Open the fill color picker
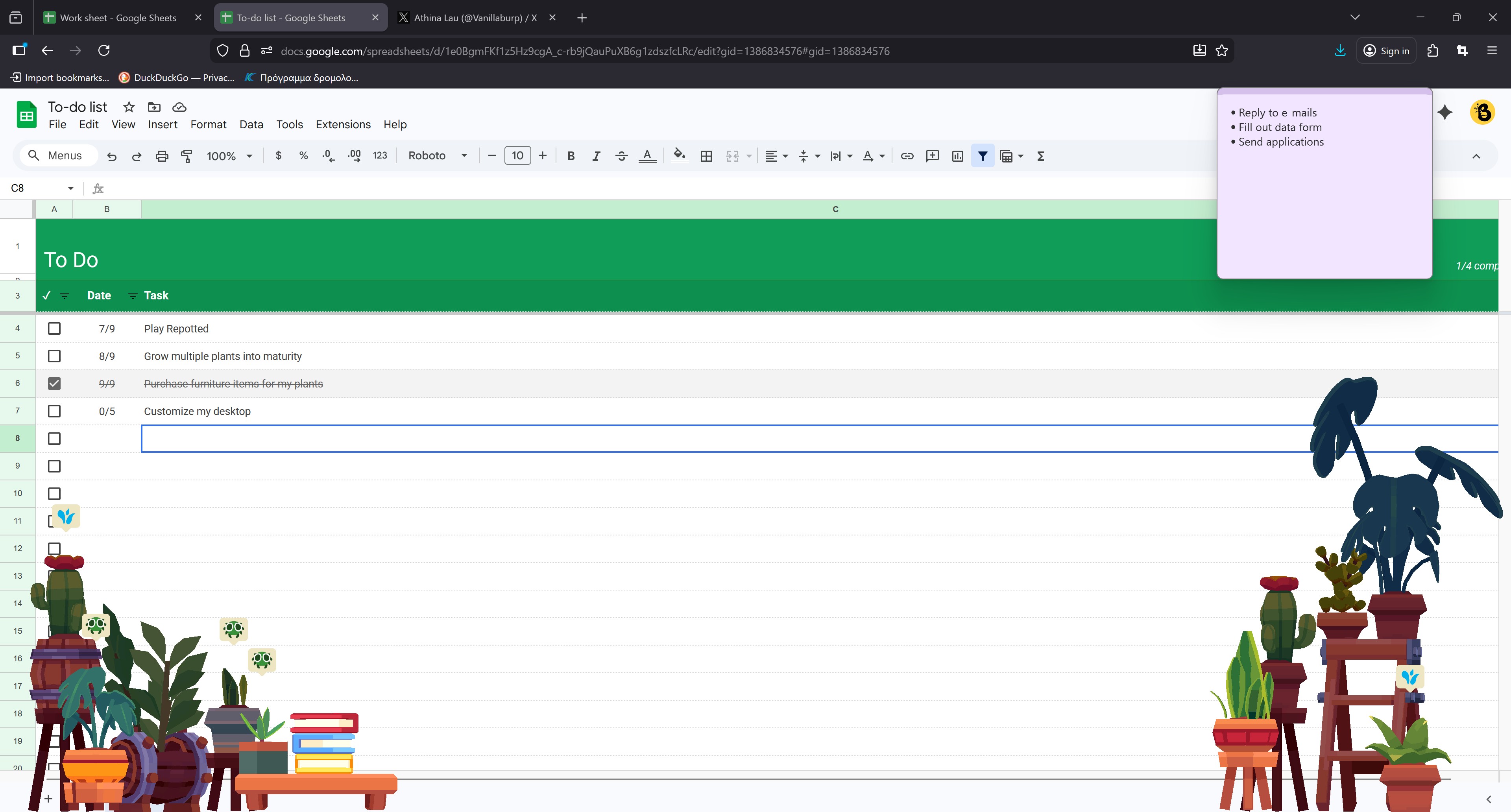 [x=679, y=156]
